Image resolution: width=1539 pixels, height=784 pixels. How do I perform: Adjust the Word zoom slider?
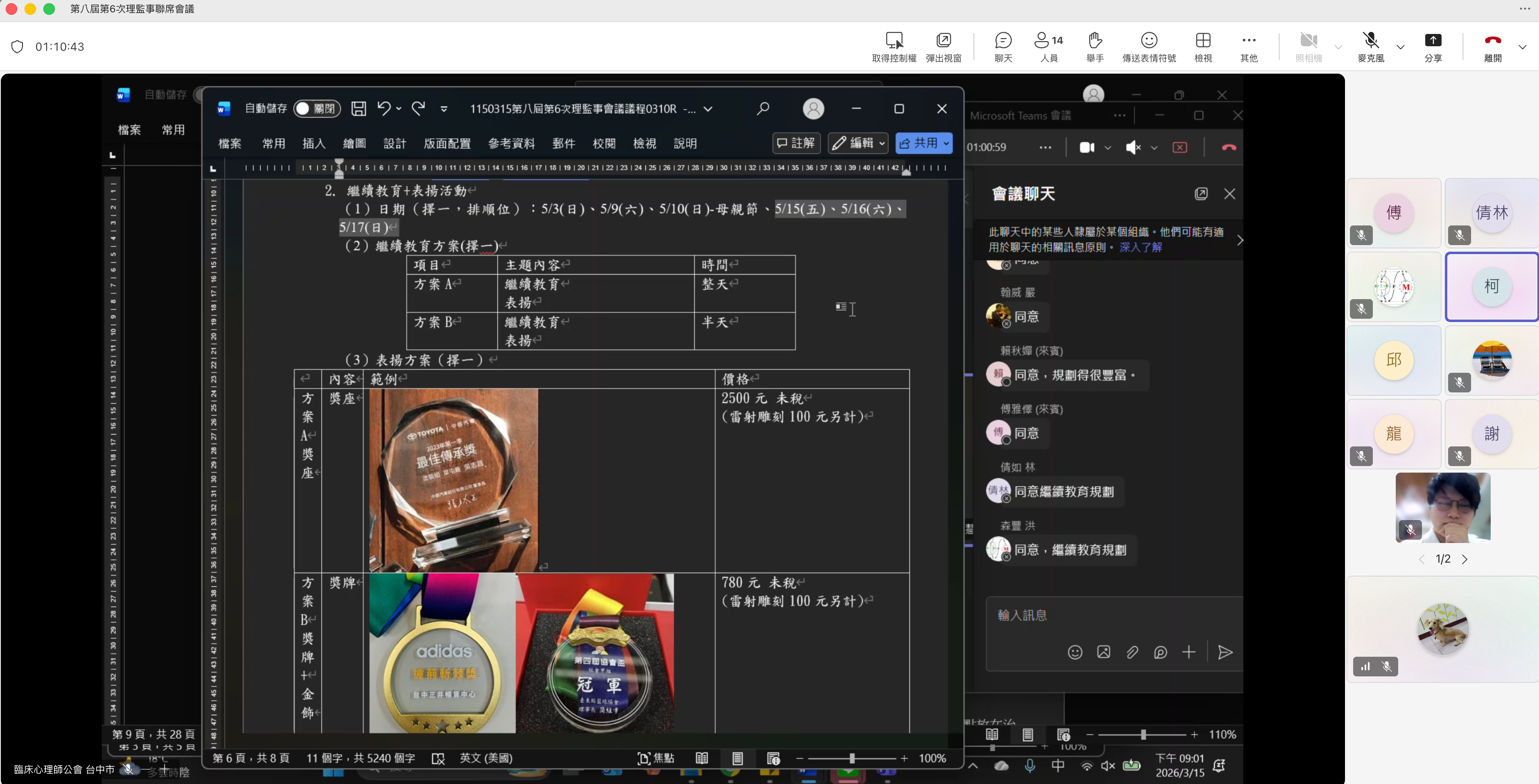click(852, 758)
